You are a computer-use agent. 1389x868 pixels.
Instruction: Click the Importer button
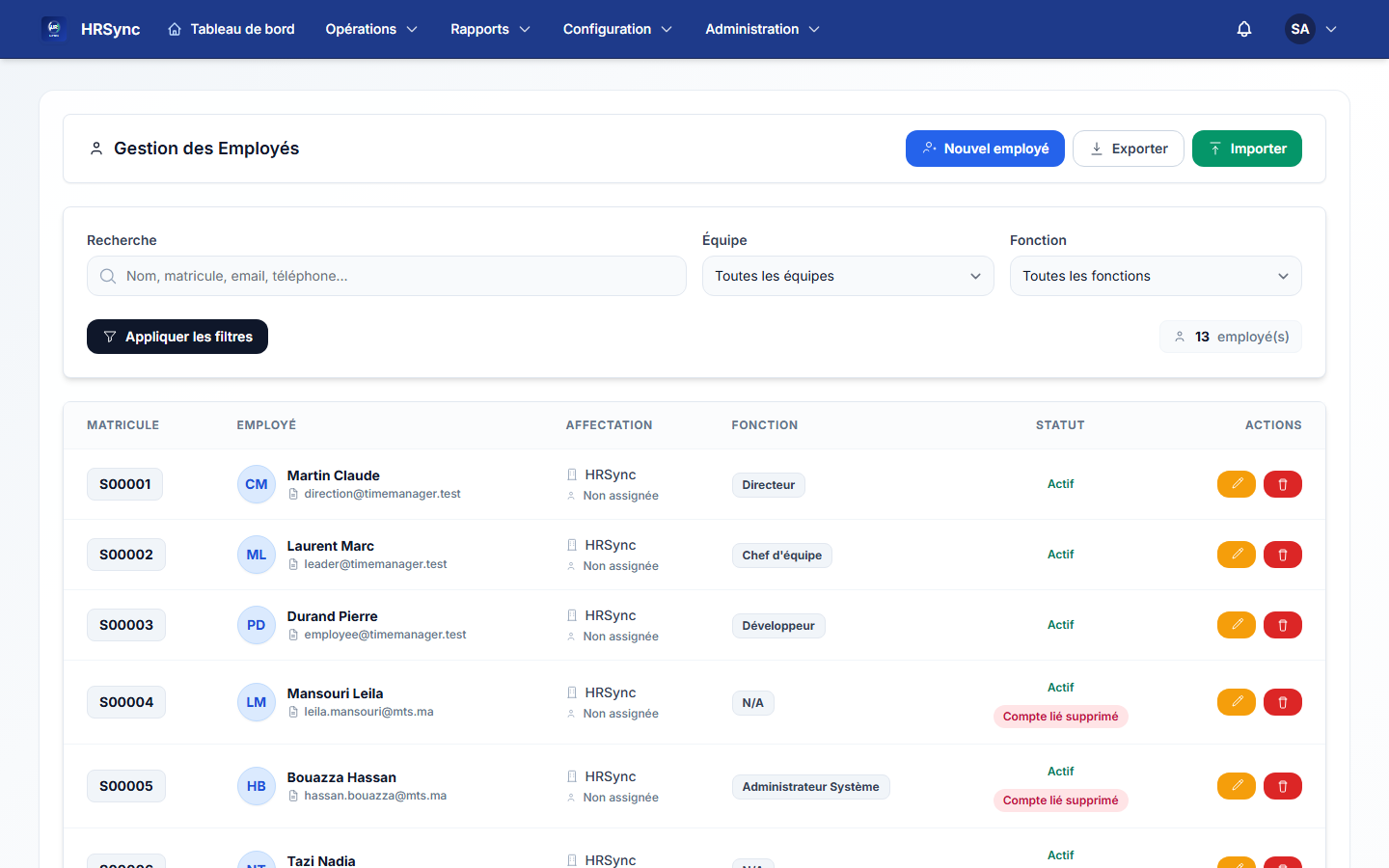(1247, 149)
